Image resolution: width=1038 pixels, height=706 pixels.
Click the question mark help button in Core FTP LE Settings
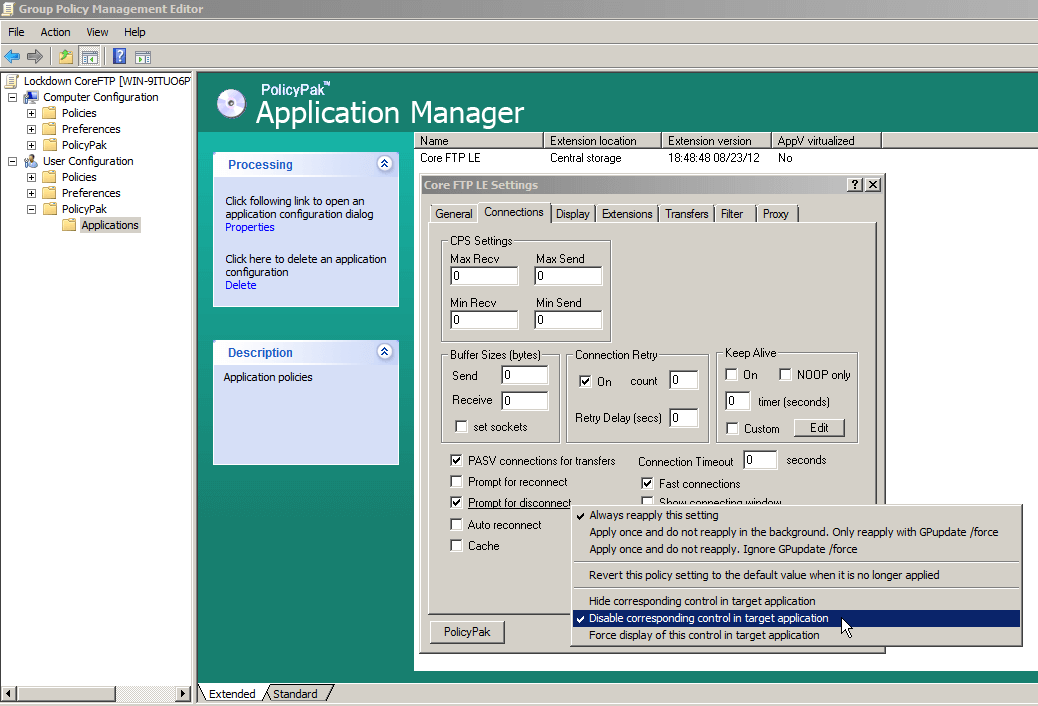(855, 185)
